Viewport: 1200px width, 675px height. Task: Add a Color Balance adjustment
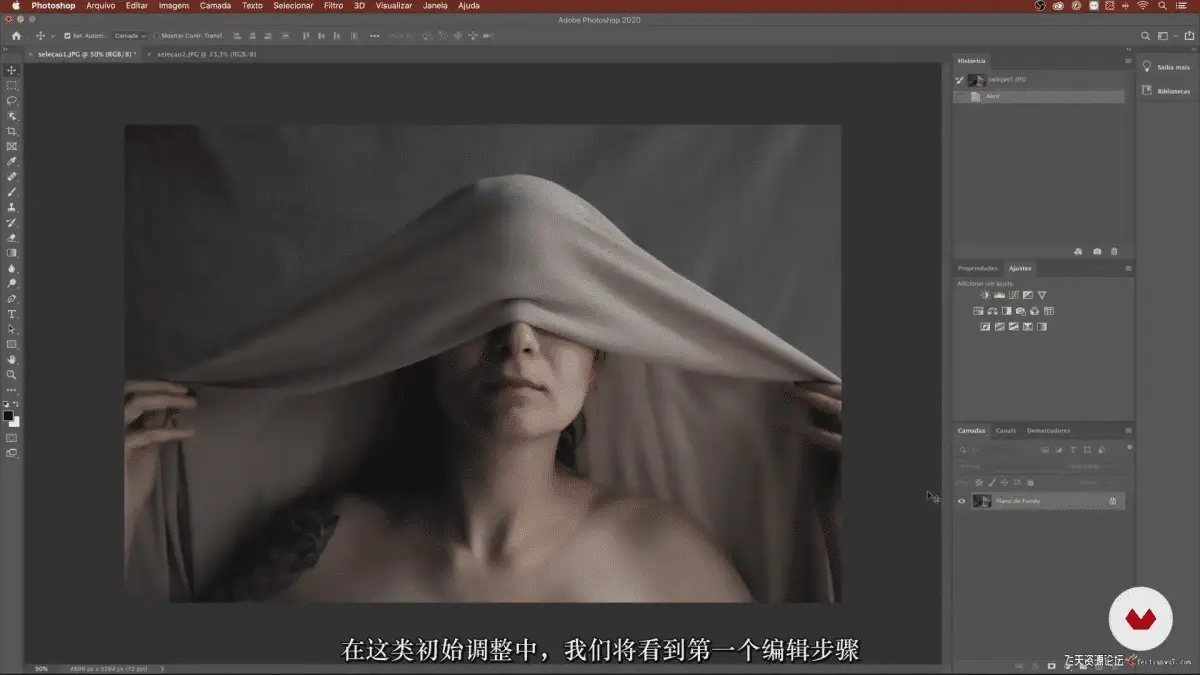pyautogui.click(x=992, y=311)
